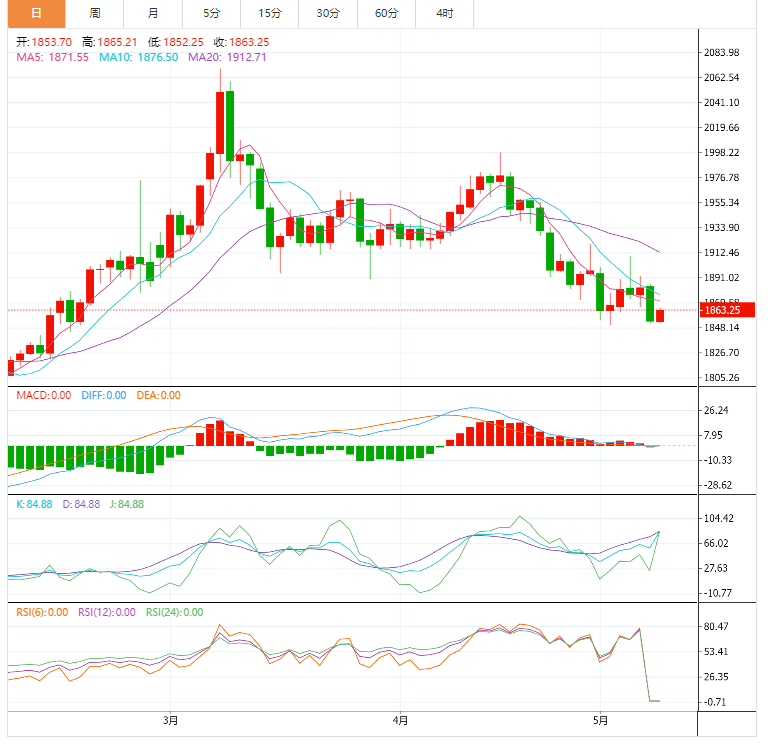Viewport: 768px width, 747px height.
Task: Click the -0.71 RSI axis value
Action: tap(715, 702)
